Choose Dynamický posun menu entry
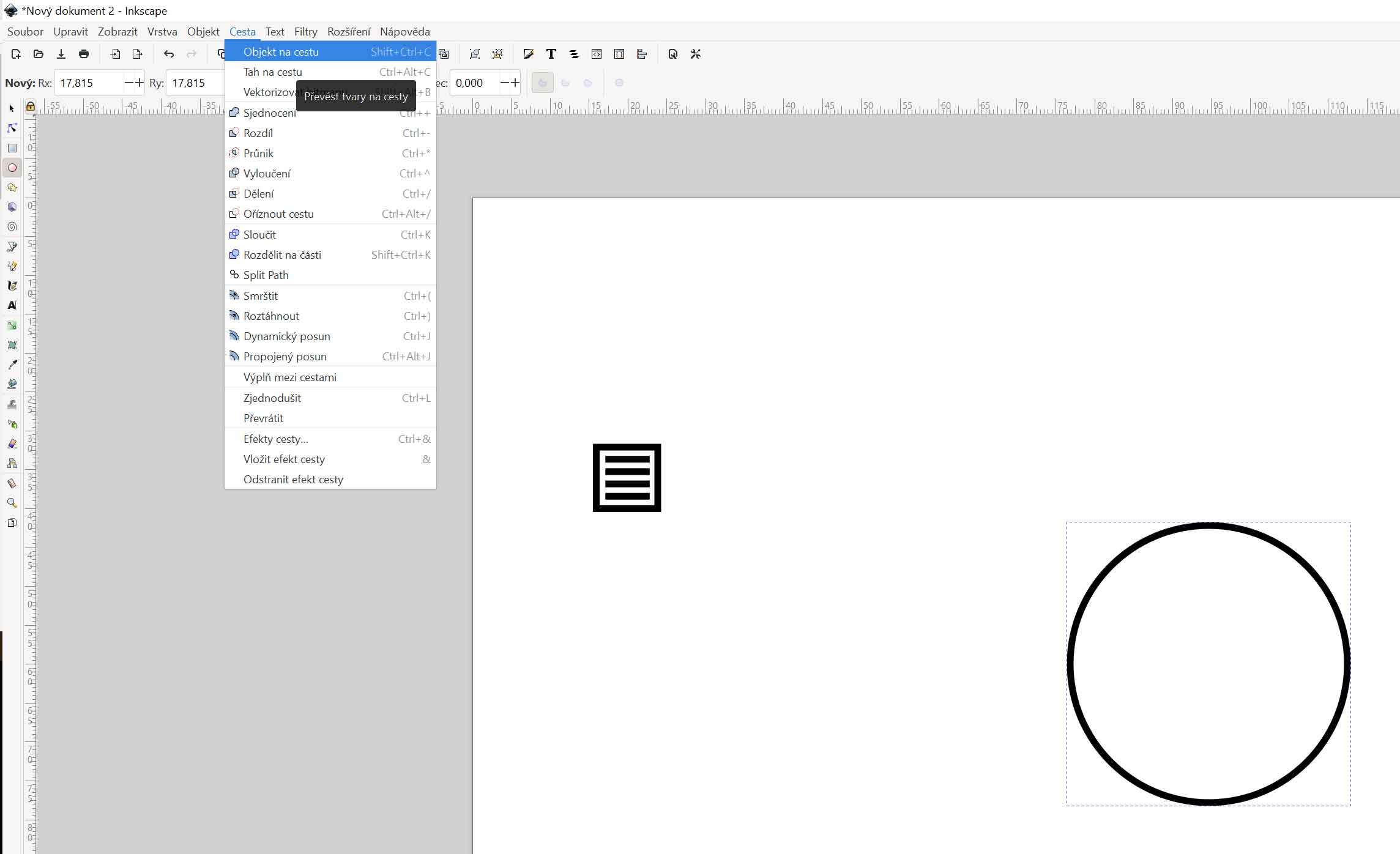Image resolution: width=1400 pixels, height=854 pixels. point(286,336)
